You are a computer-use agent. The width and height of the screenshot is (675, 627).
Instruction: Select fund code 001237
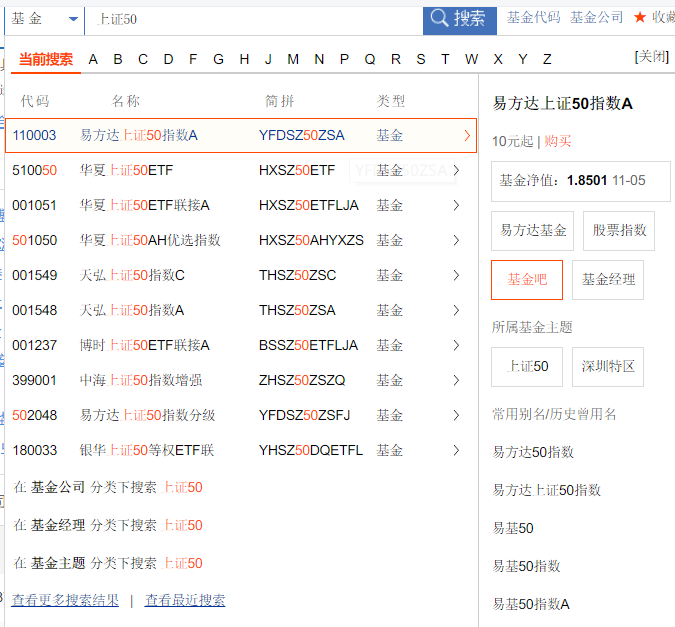(x=34, y=345)
